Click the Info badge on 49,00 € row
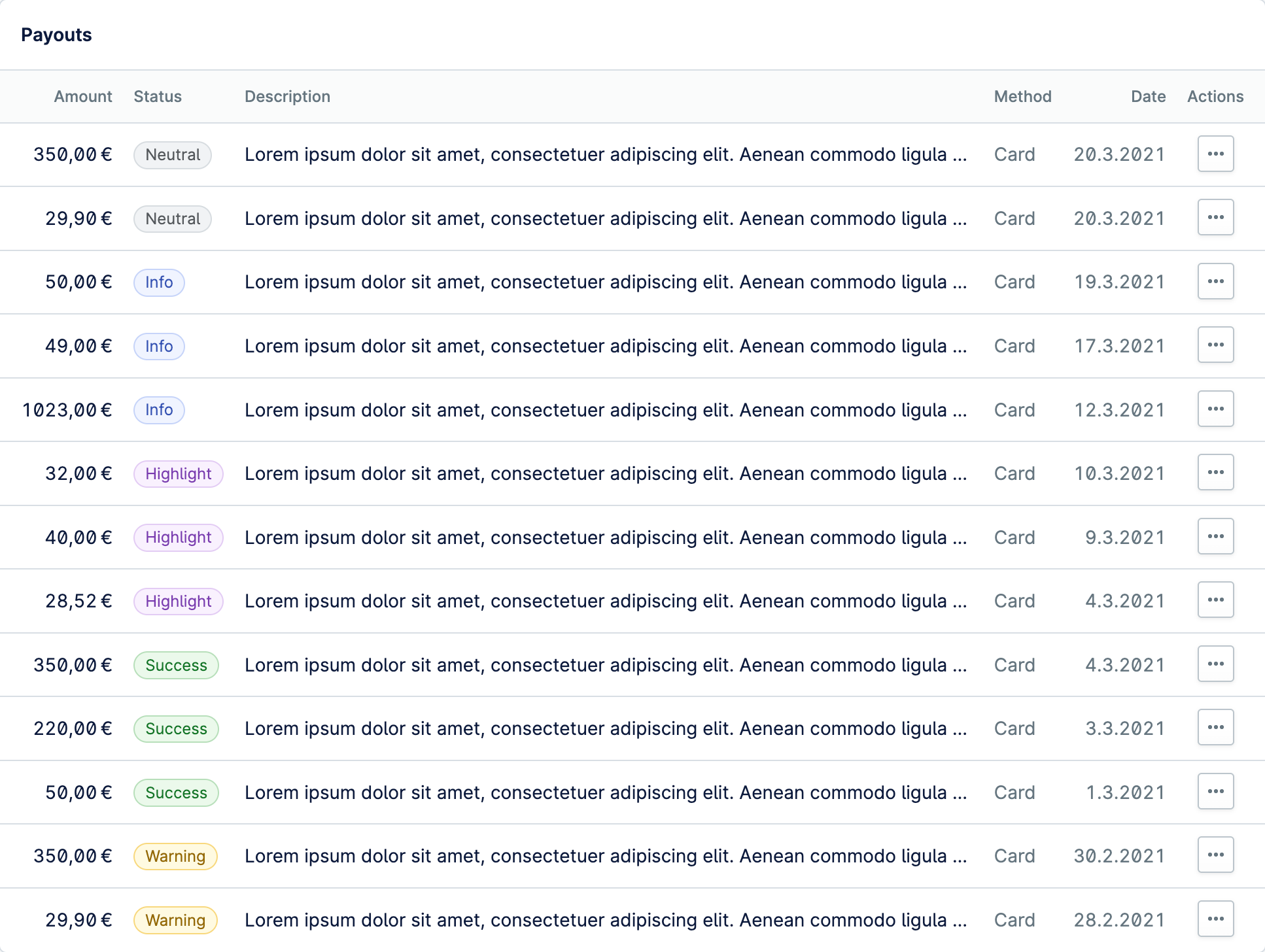 (x=159, y=346)
